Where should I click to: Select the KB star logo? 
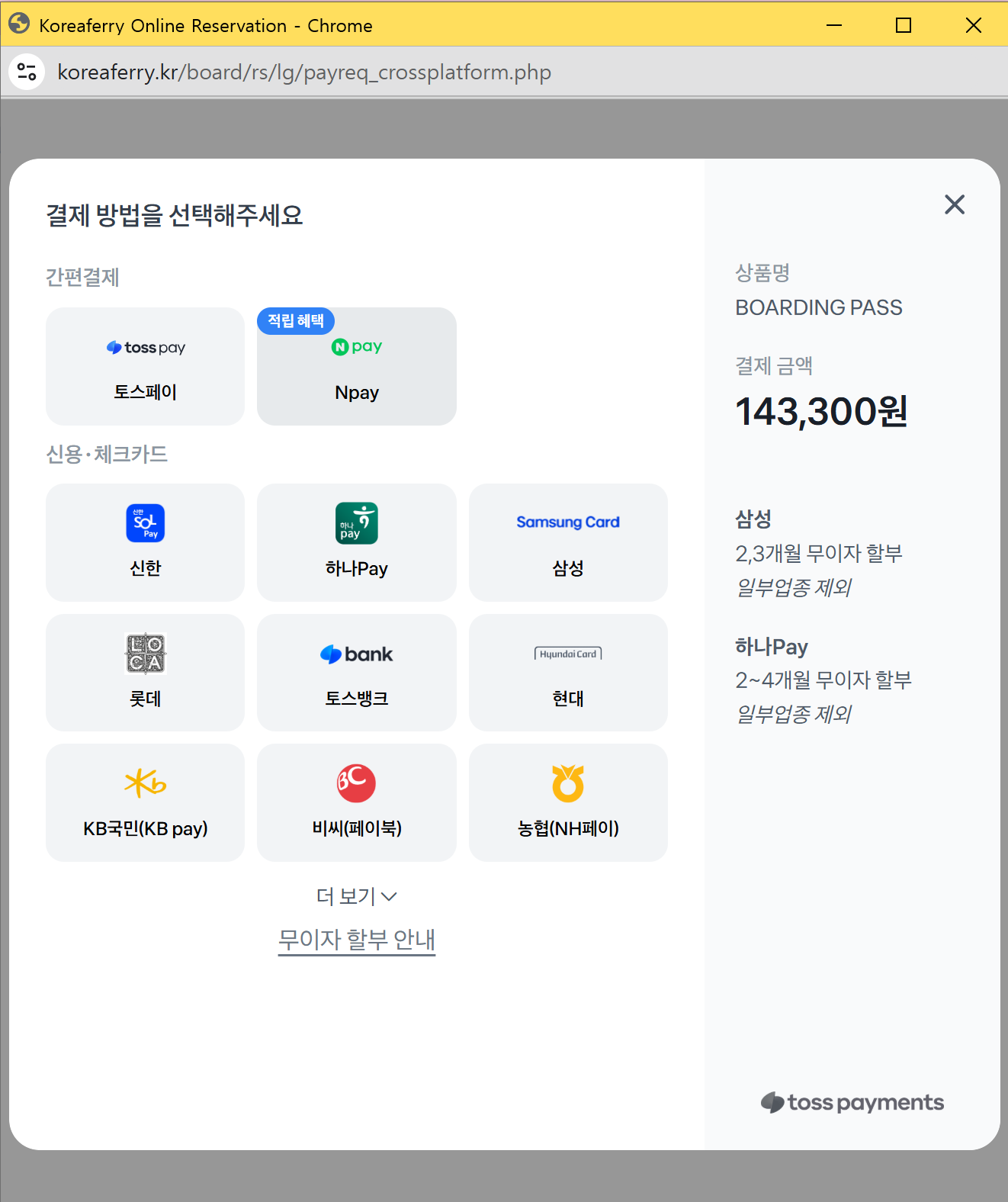pyautogui.click(x=146, y=783)
